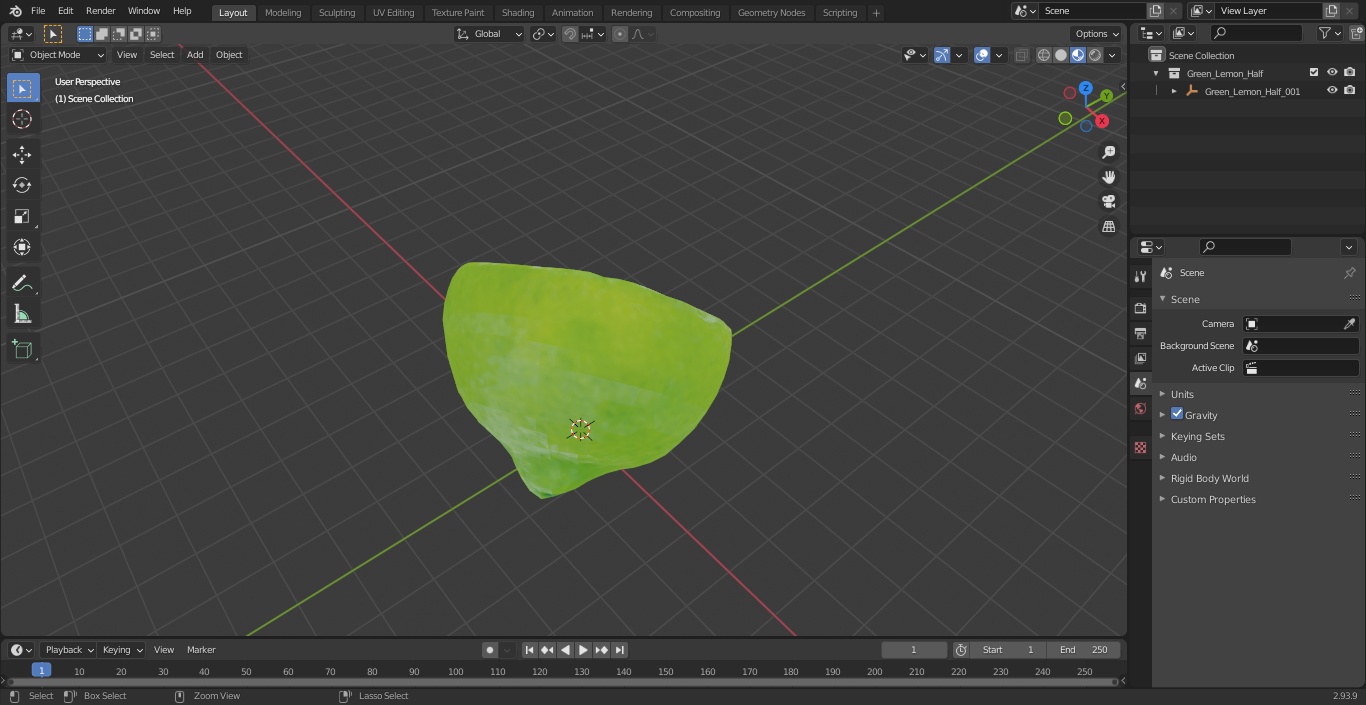Switch to the UV Editing workspace tab
This screenshot has width=1366, height=705.
(x=393, y=12)
